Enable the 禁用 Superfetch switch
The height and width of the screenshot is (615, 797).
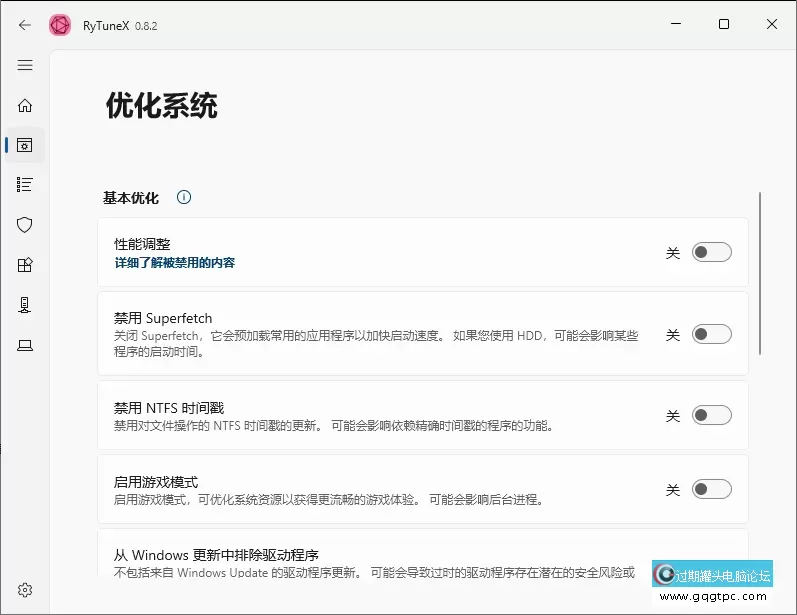tap(712, 334)
